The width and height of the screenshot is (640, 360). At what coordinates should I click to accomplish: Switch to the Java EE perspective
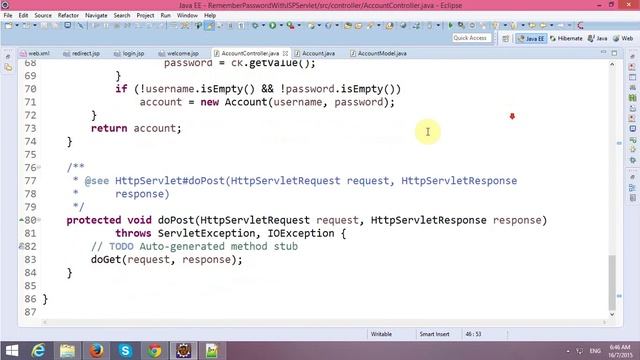(x=531, y=38)
